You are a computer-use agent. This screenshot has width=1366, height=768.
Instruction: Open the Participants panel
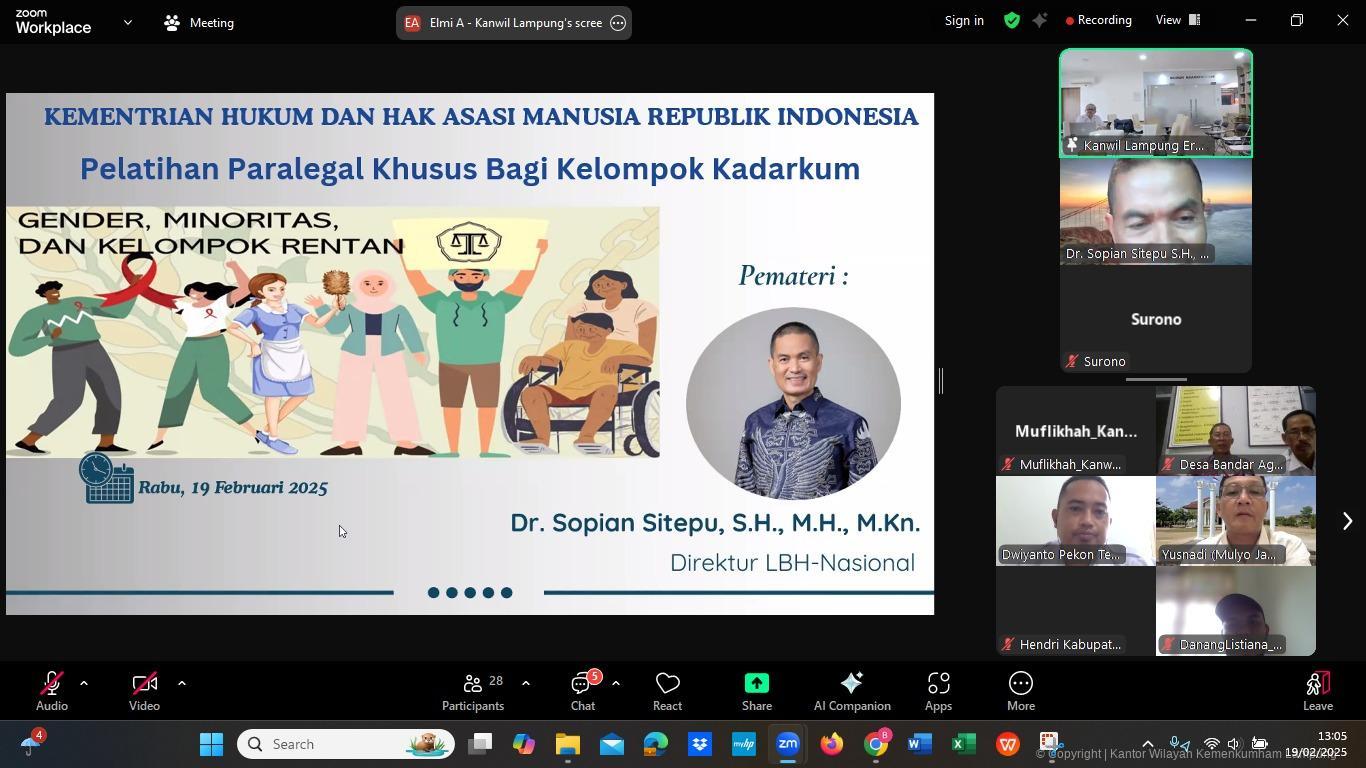coord(473,691)
